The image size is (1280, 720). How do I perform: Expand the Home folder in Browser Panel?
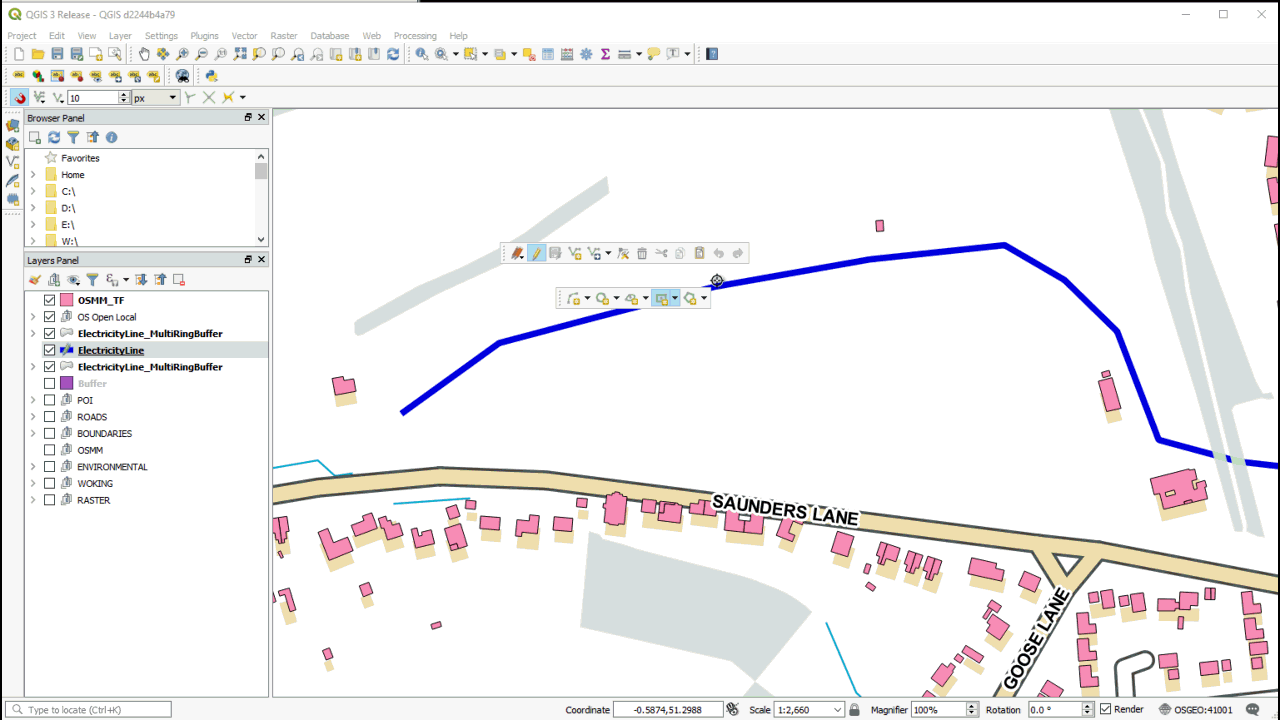[33, 175]
